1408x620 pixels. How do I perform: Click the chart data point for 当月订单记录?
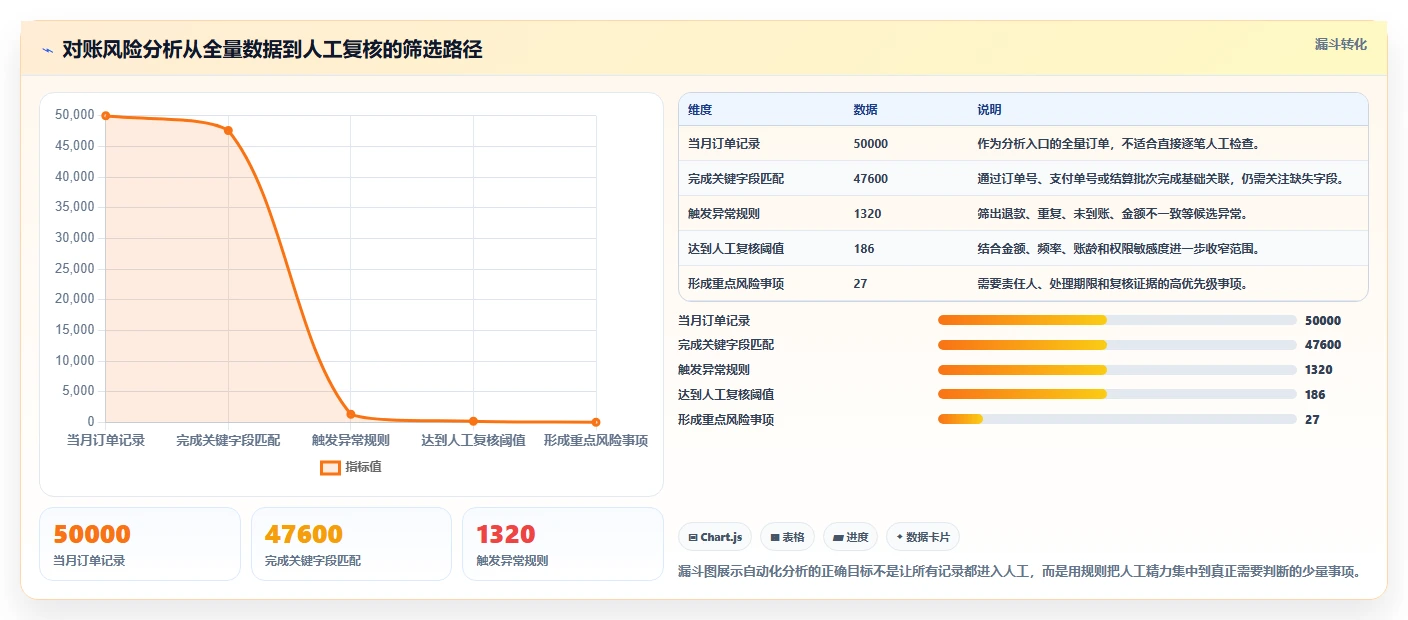106,116
